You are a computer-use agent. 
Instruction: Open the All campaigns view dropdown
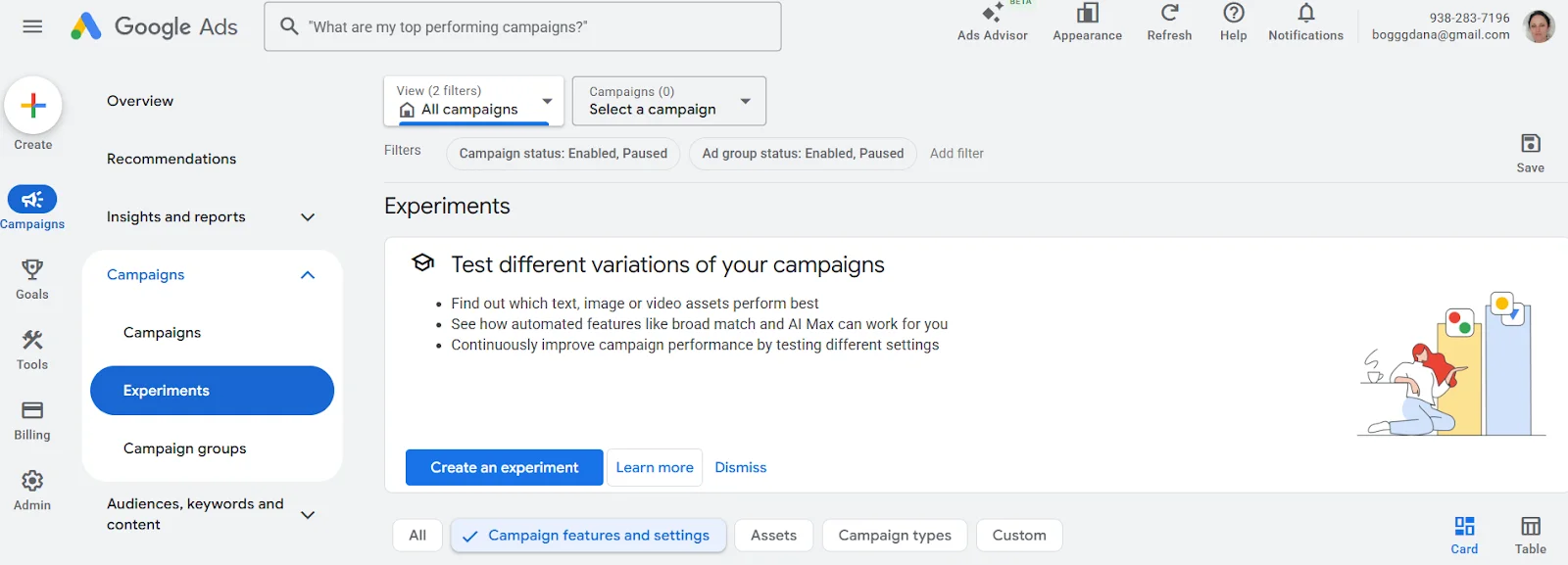click(x=474, y=101)
